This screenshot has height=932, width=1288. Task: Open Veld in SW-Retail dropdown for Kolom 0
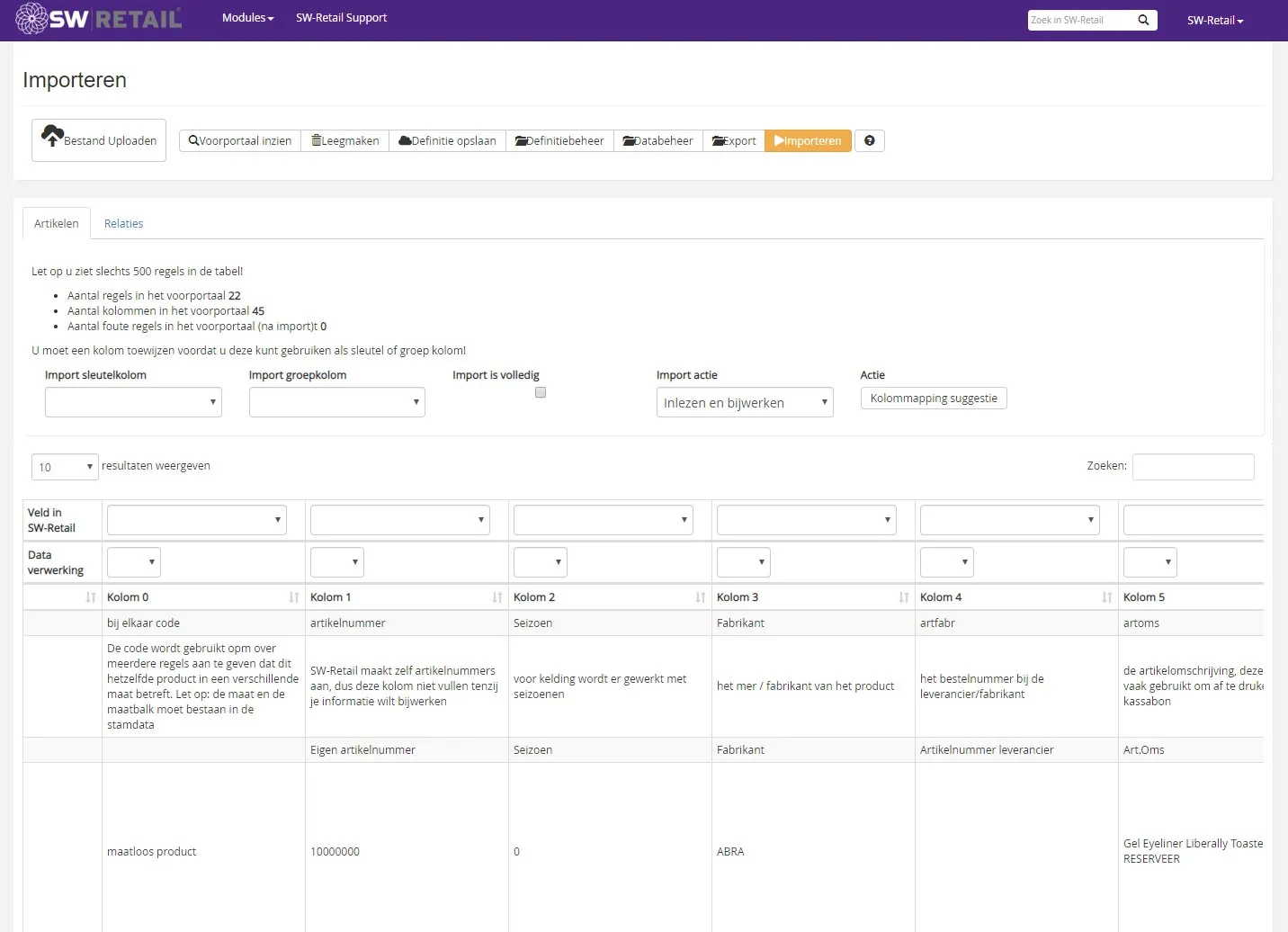click(196, 520)
